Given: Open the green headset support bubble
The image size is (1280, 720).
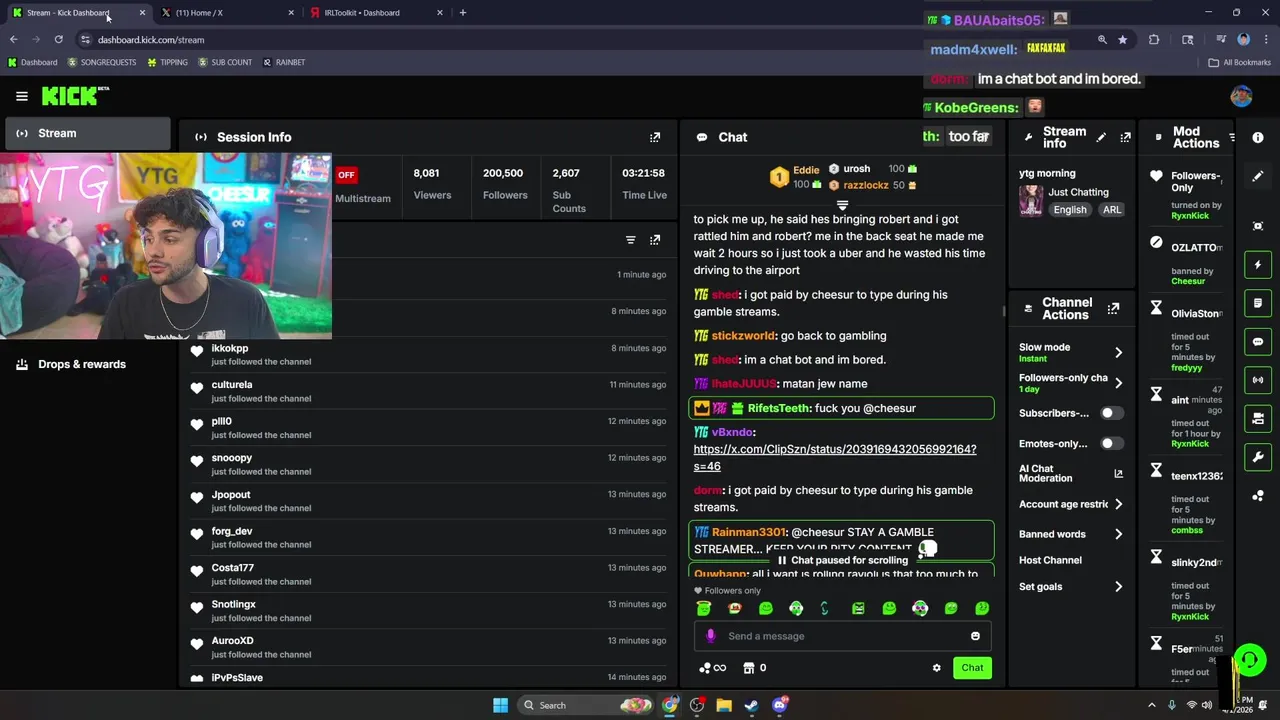Looking at the screenshot, I should coord(1249,661).
